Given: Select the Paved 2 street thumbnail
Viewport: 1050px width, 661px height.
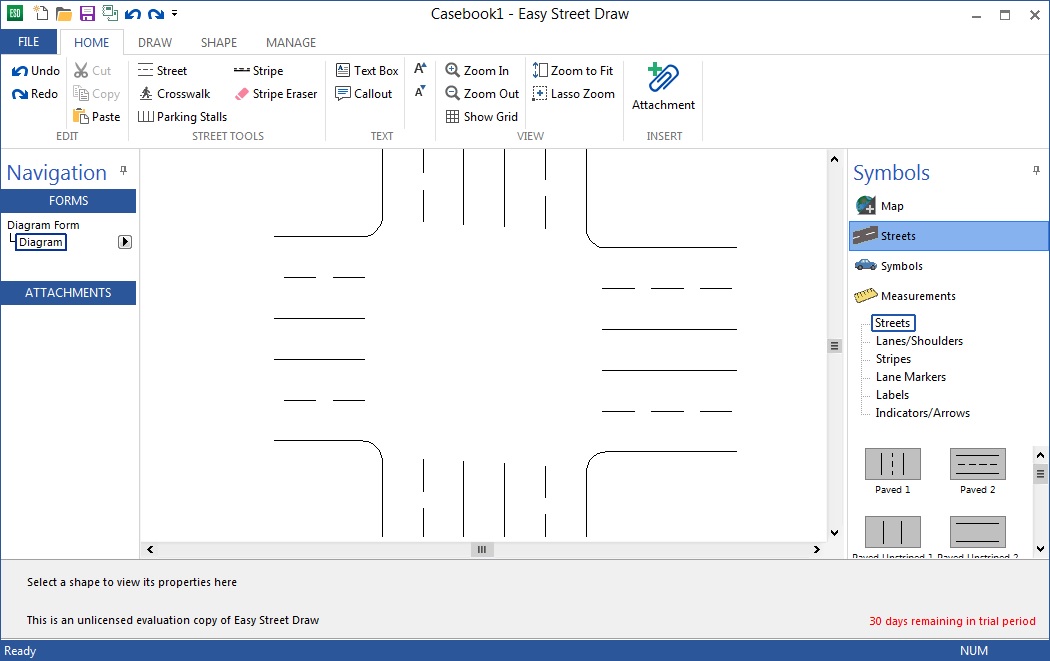Looking at the screenshot, I should click(x=977, y=464).
